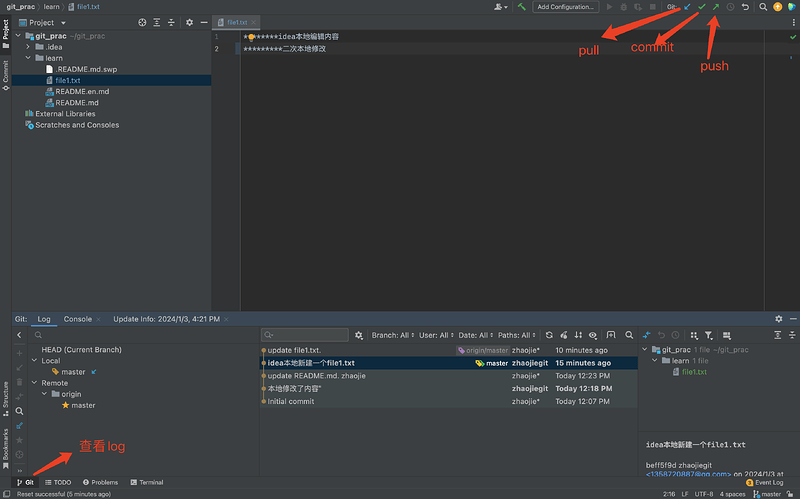This screenshot has width=800, height=499.
Task: Open the User: All filter dropdown
Action: [436, 335]
